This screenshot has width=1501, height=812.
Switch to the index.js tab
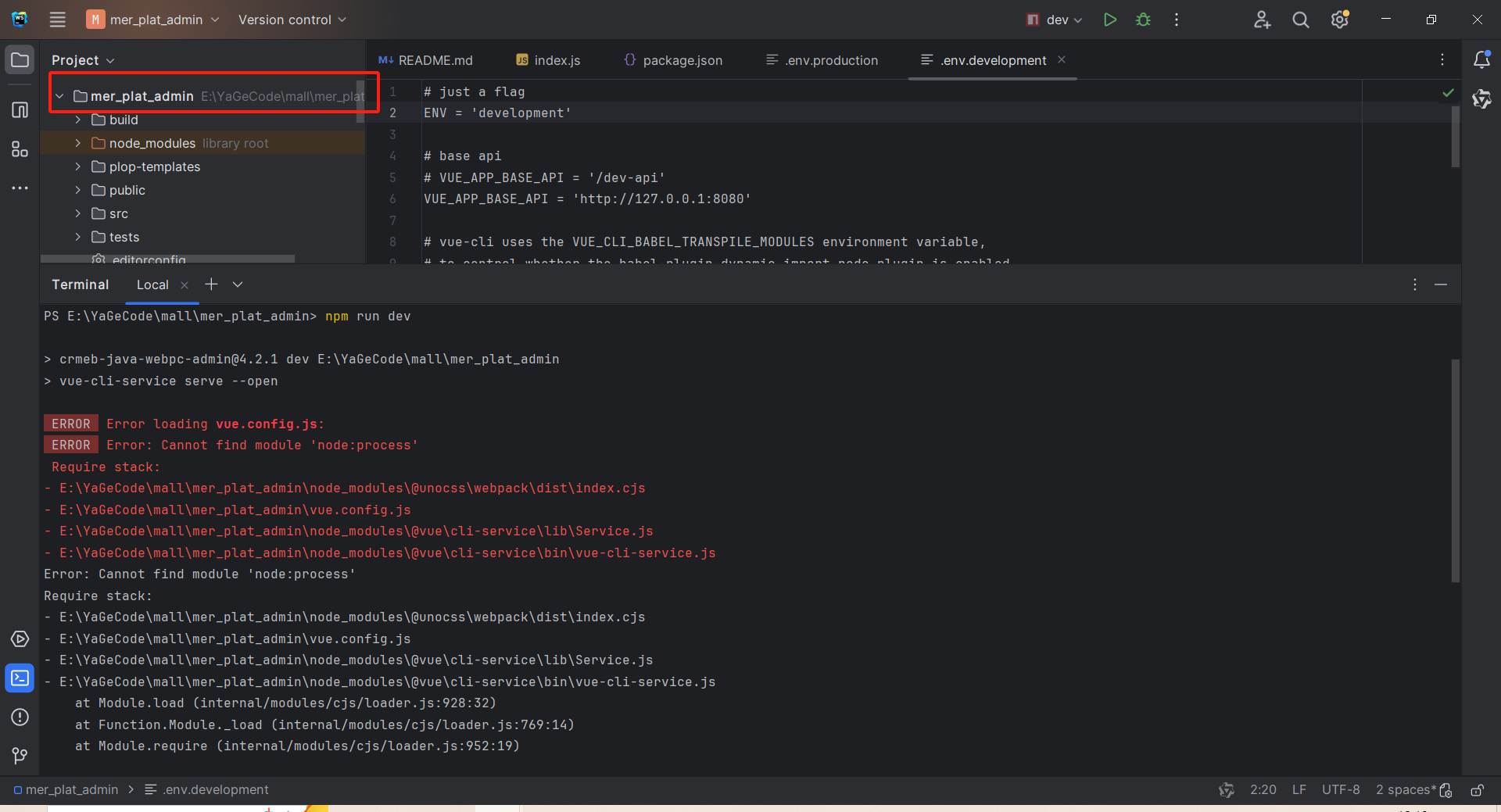click(x=548, y=60)
